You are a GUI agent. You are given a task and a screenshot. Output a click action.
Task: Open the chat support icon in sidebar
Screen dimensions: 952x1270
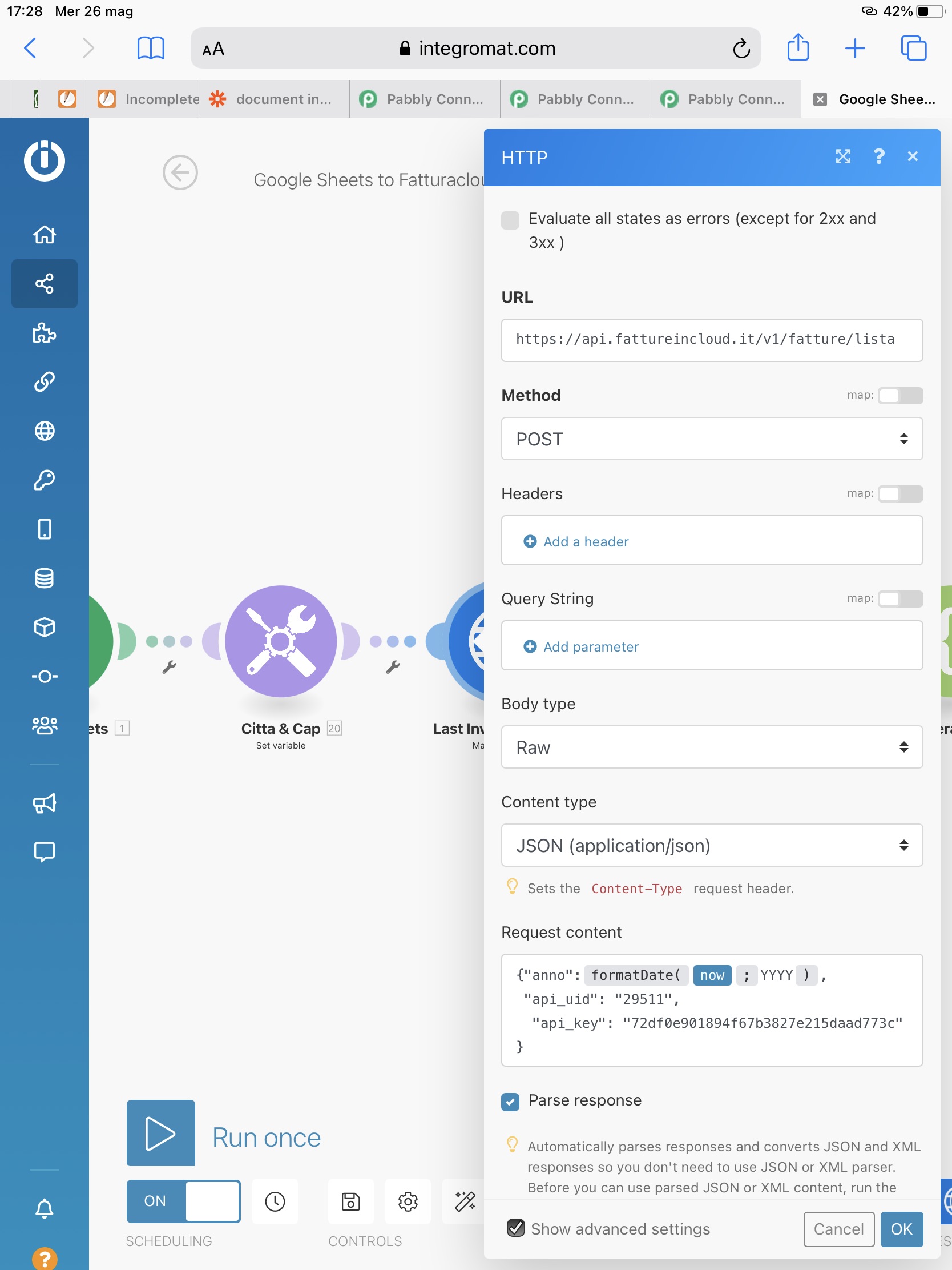(44, 853)
